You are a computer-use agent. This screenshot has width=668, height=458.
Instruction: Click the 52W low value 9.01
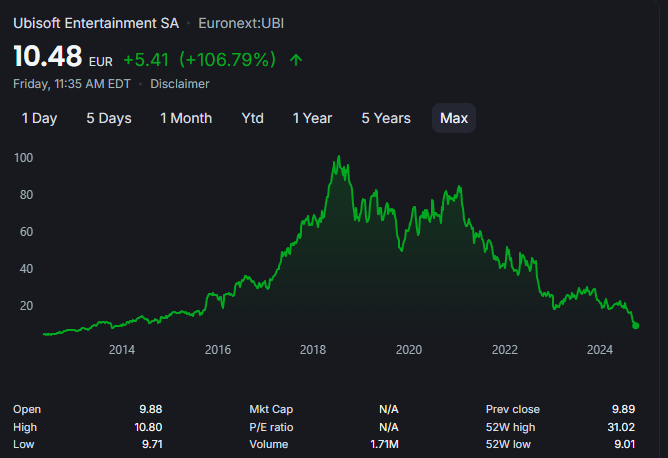click(x=625, y=444)
